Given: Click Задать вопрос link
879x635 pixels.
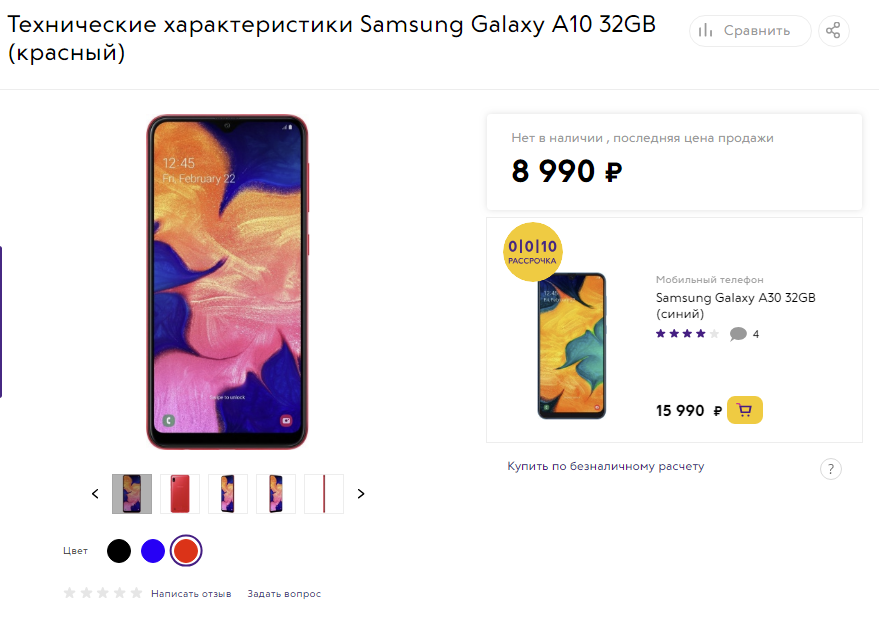Looking at the screenshot, I should (x=284, y=594).
